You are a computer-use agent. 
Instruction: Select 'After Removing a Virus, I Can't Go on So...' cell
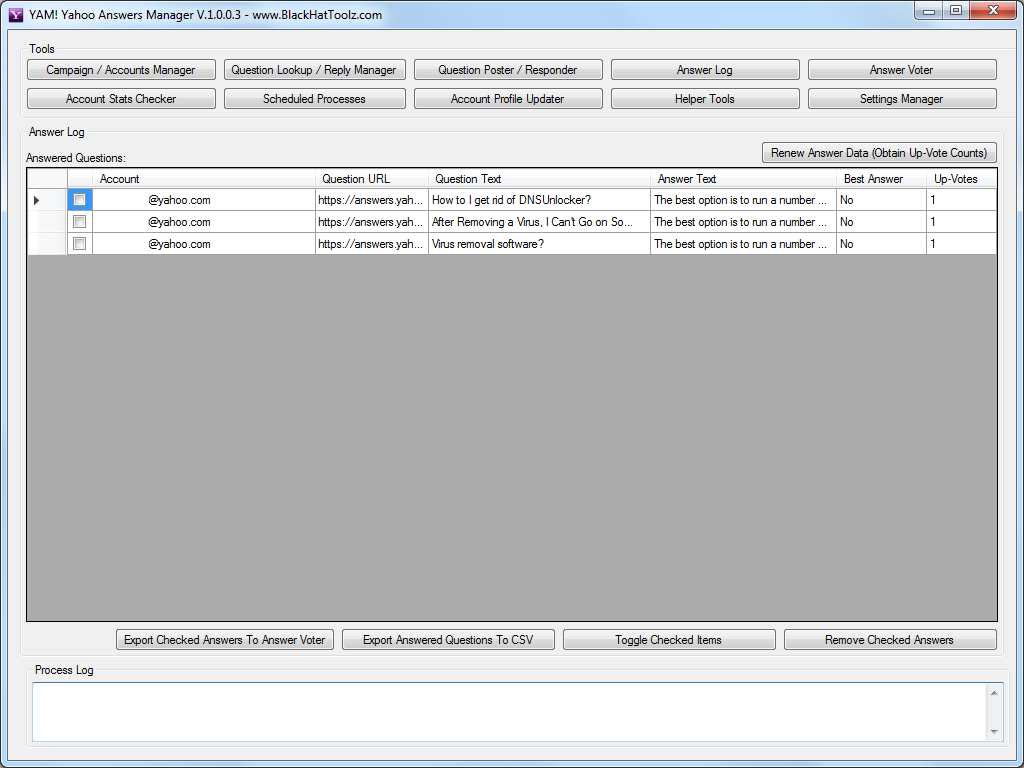coord(539,222)
